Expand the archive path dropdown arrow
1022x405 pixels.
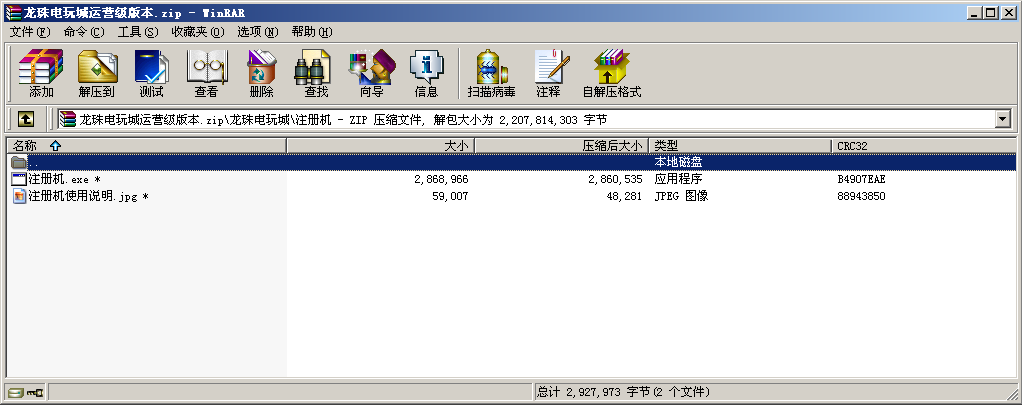pos(1003,119)
